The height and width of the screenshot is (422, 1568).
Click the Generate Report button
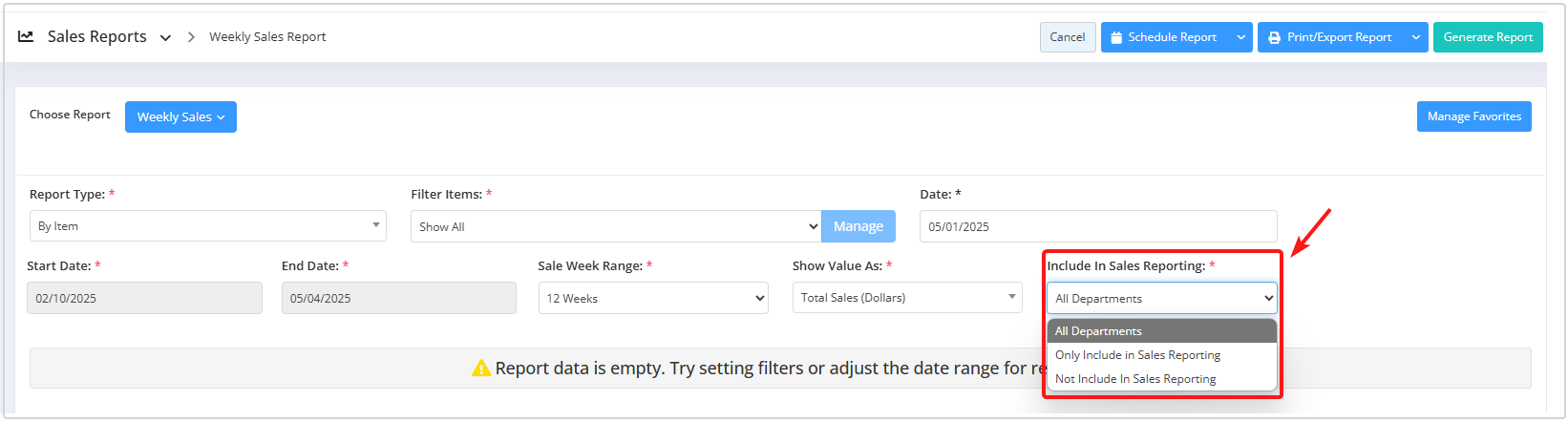(1488, 37)
